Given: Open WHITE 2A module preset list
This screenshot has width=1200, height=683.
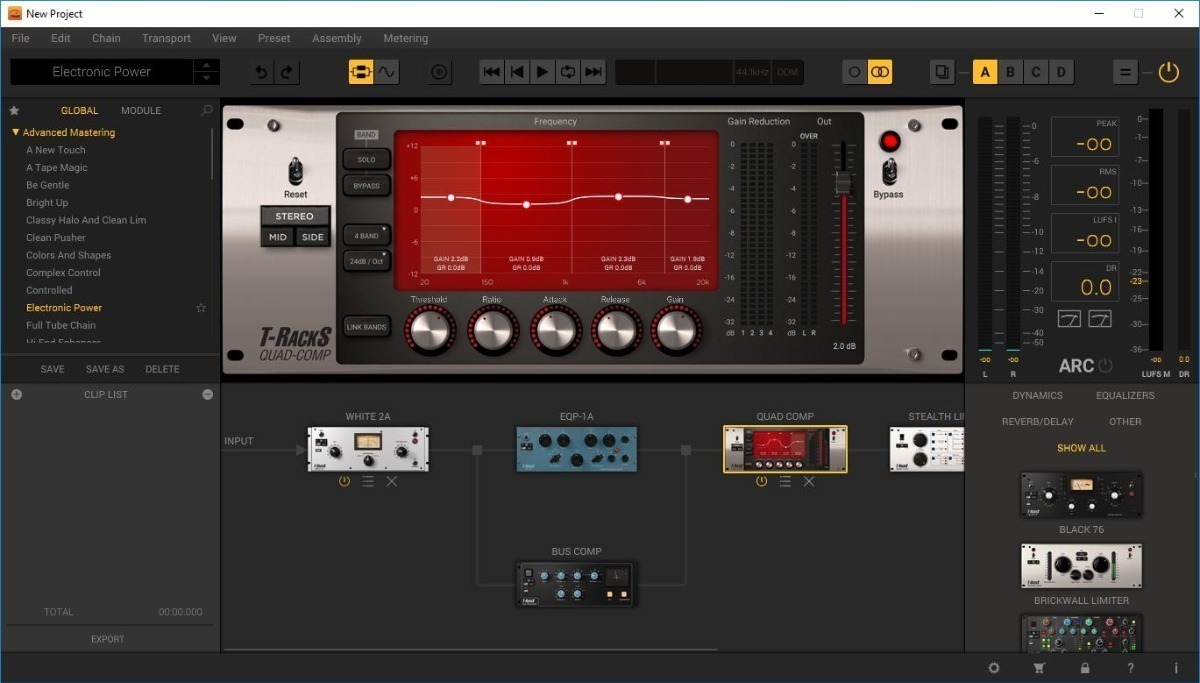Looking at the screenshot, I should (x=368, y=482).
